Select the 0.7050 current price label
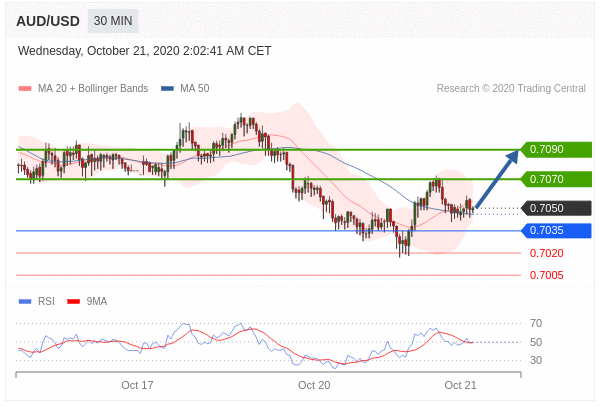This screenshot has width=600, height=407. (556, 208)
